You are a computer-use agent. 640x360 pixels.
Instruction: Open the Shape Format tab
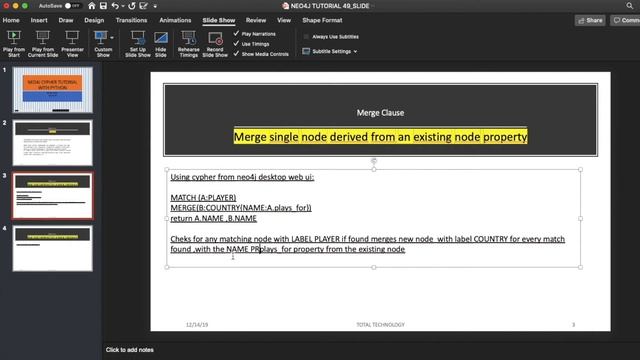322,20
